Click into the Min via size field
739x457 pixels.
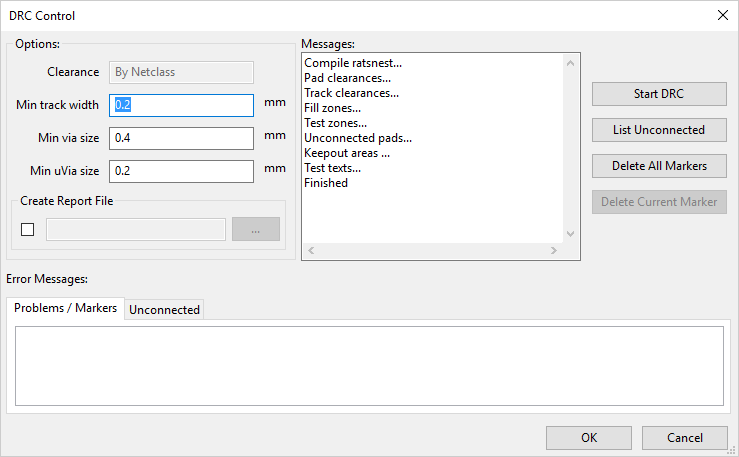click(x=182, y=137)
